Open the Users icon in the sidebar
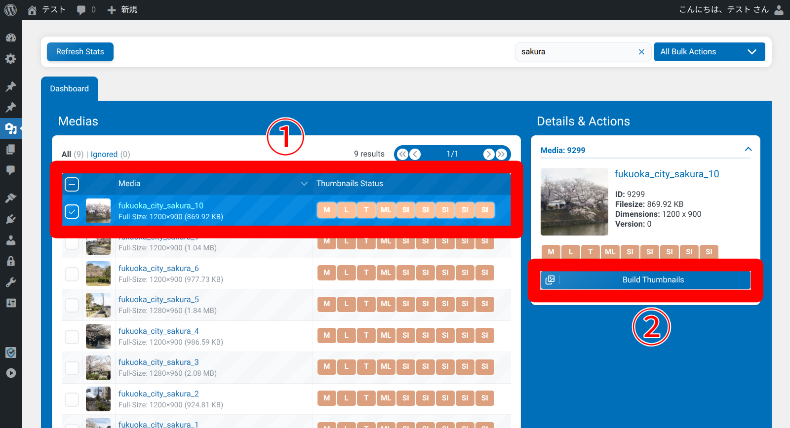 point(10,240)
